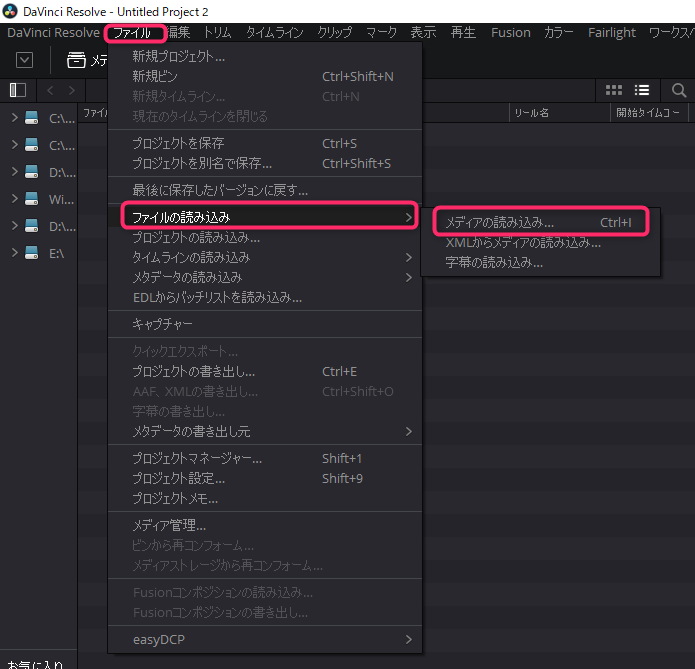Open the タイムライン menu
Image resolution: width=695 pixels, height=669 pixels.
275,33
